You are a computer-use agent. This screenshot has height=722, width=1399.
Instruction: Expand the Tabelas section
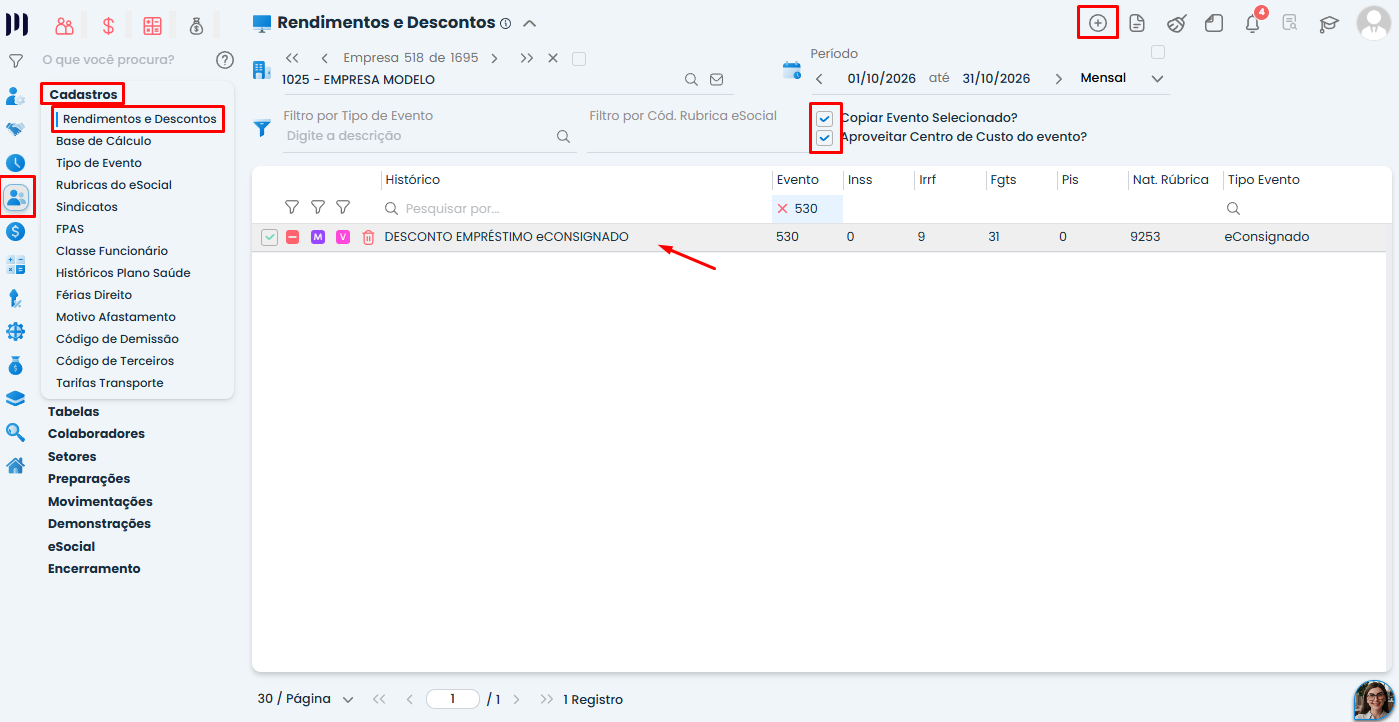point(73,412)
